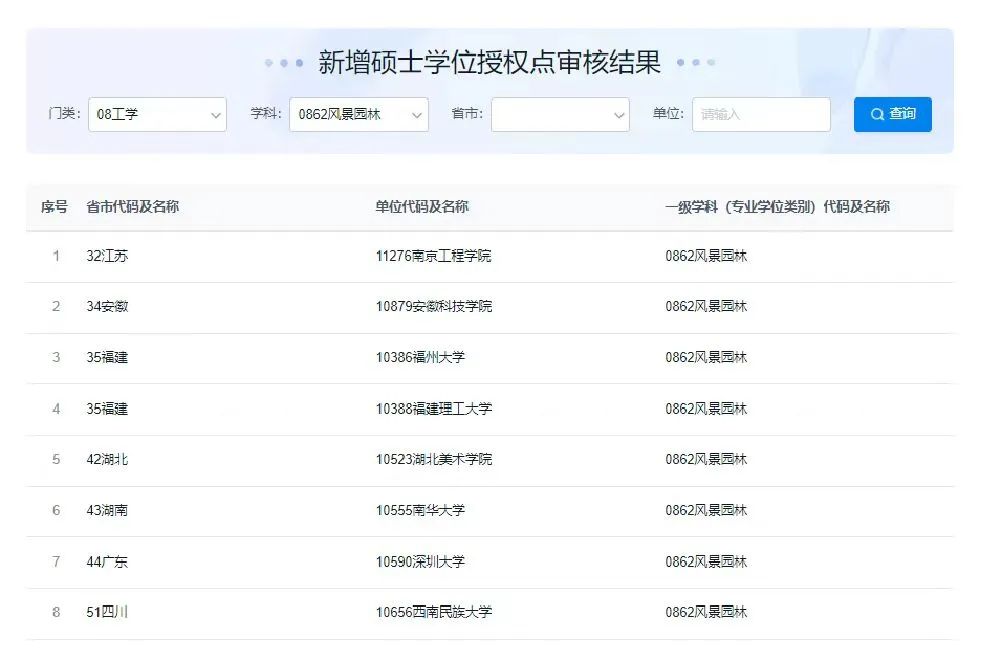Click the 序号 column header
981x662 pixels.
(x=54, y=207)
